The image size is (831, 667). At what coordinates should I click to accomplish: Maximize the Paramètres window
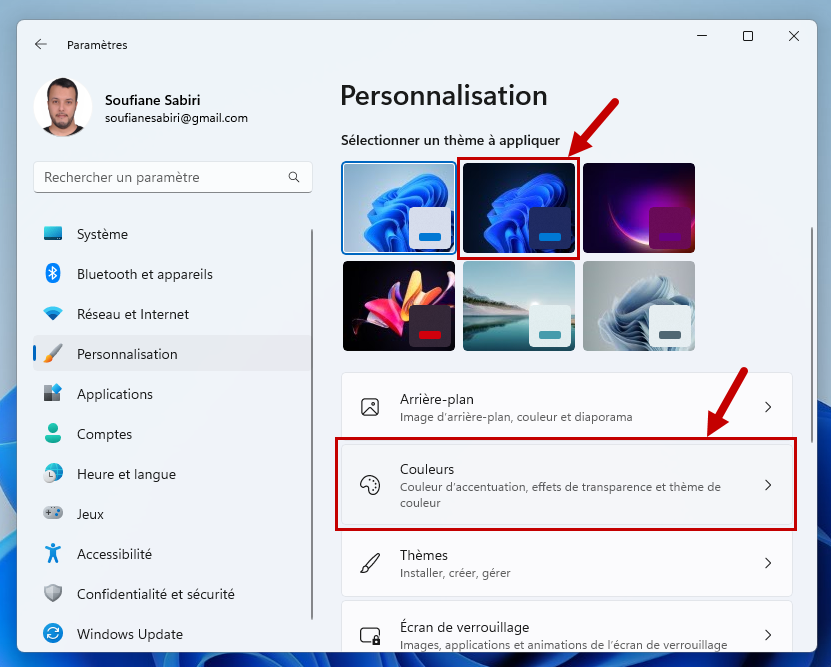748,36
